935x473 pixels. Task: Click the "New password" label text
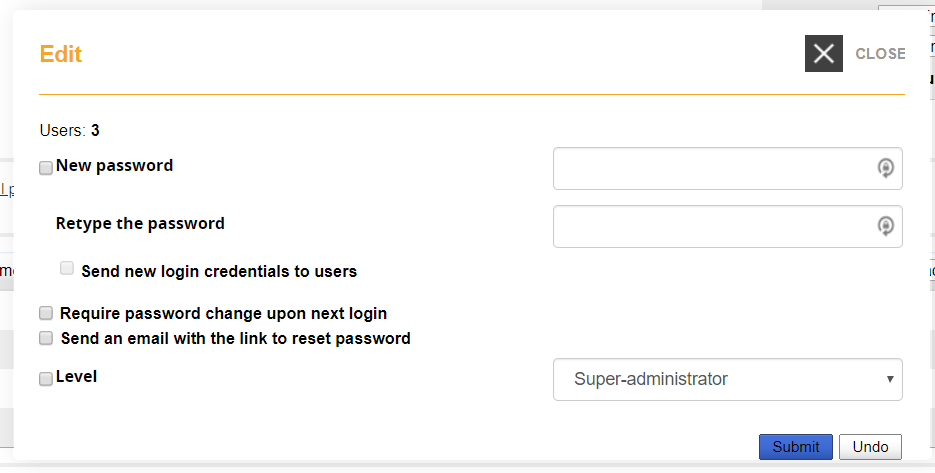115,166
